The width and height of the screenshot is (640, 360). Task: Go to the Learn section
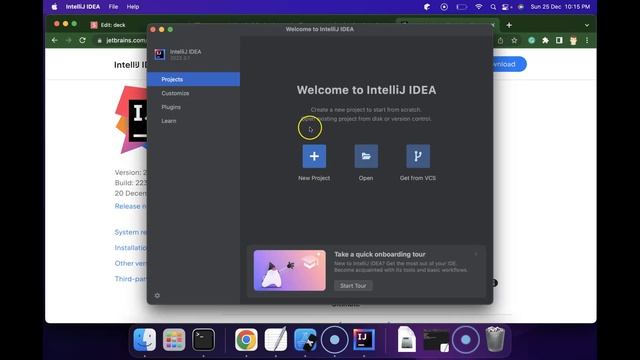pos(169,121)
